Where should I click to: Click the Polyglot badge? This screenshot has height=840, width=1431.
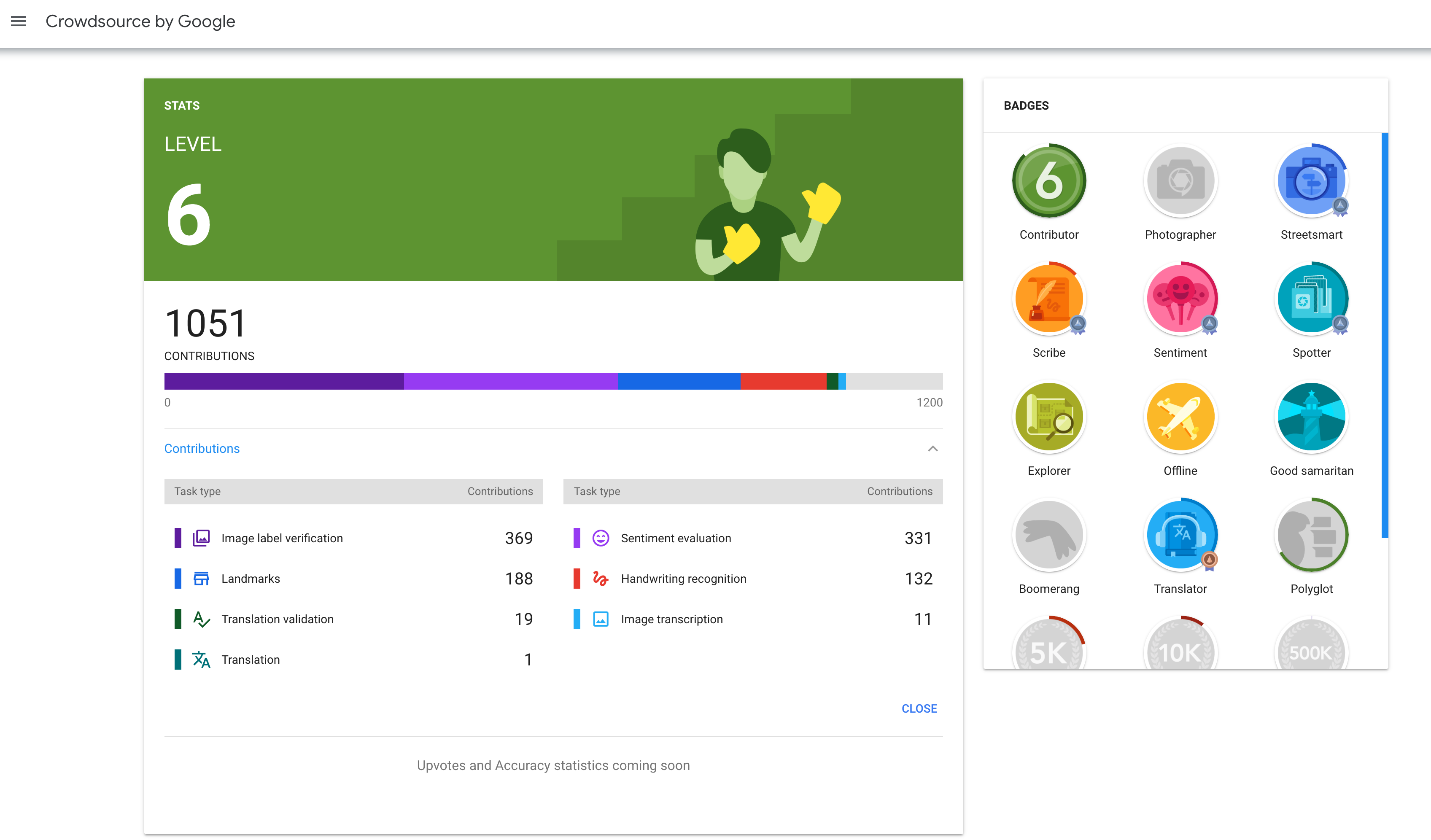click(1311, 535)
